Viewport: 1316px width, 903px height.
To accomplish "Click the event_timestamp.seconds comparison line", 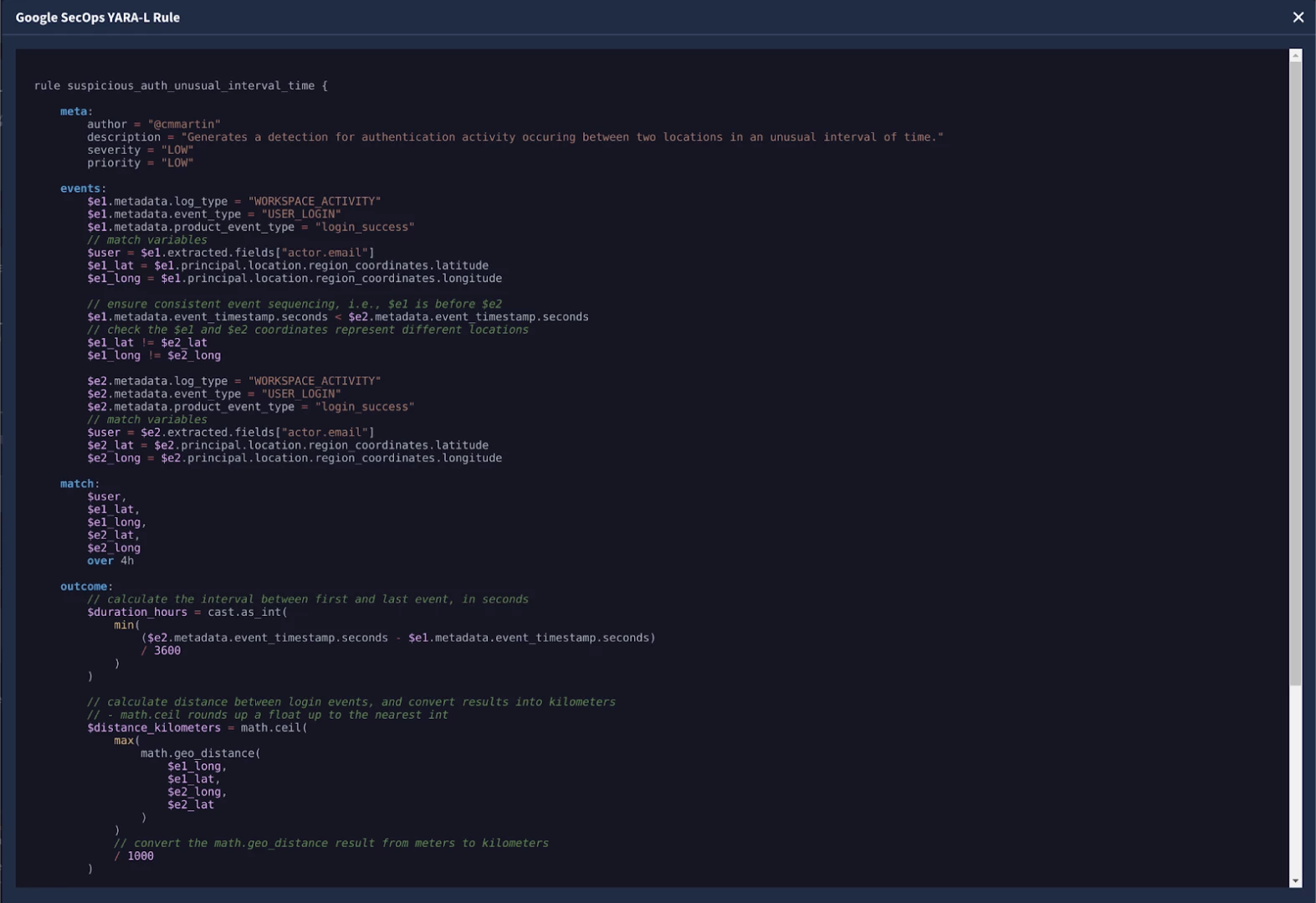I will pos(338,317).
